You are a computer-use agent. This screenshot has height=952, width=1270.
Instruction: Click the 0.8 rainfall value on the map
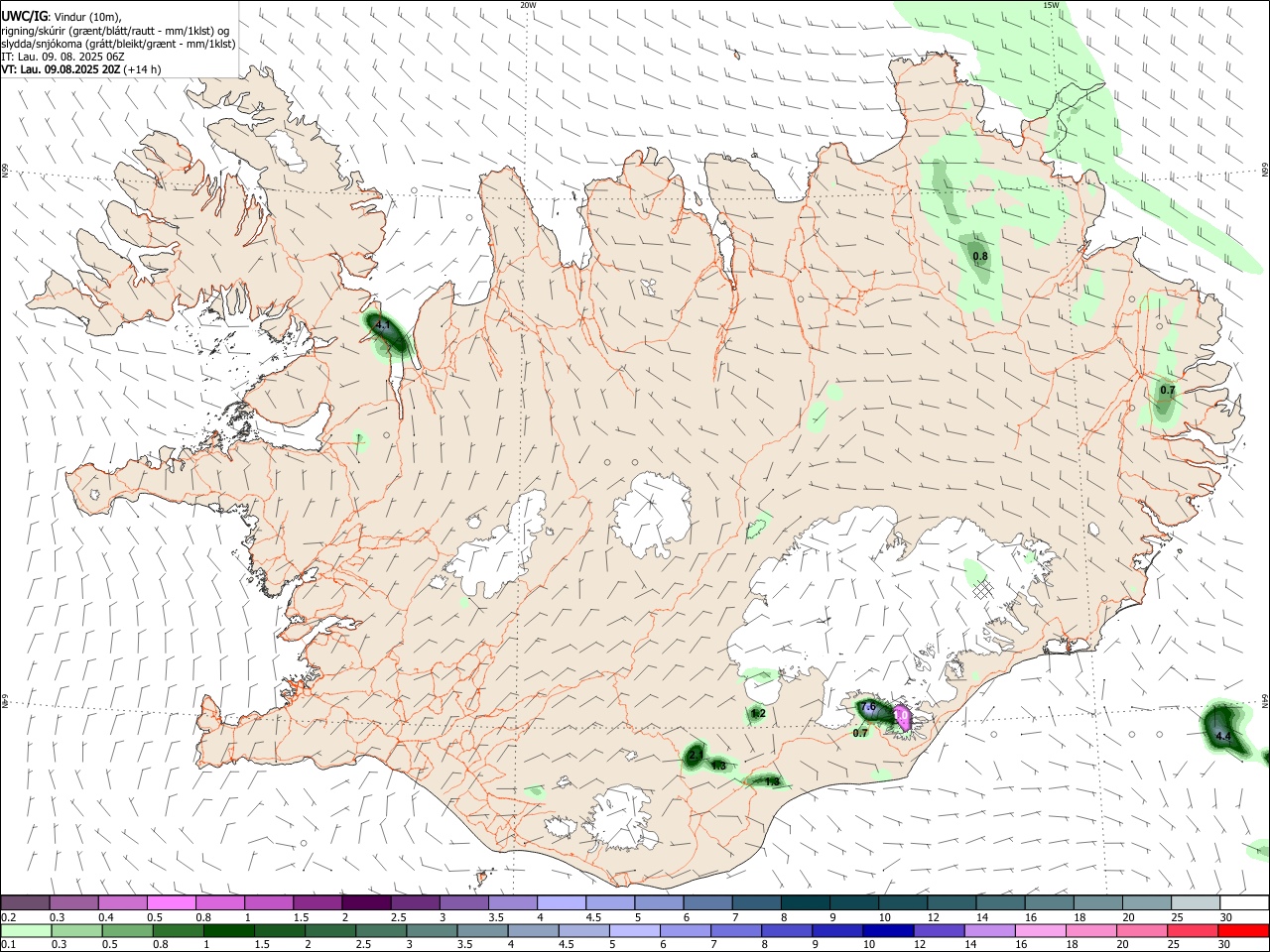pos(980,257)
